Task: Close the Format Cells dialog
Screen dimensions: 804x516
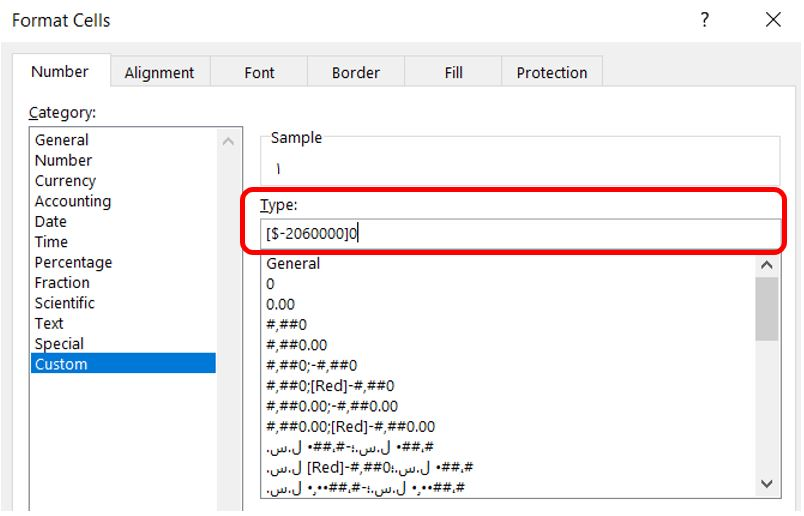Action: tap(773, 20)
